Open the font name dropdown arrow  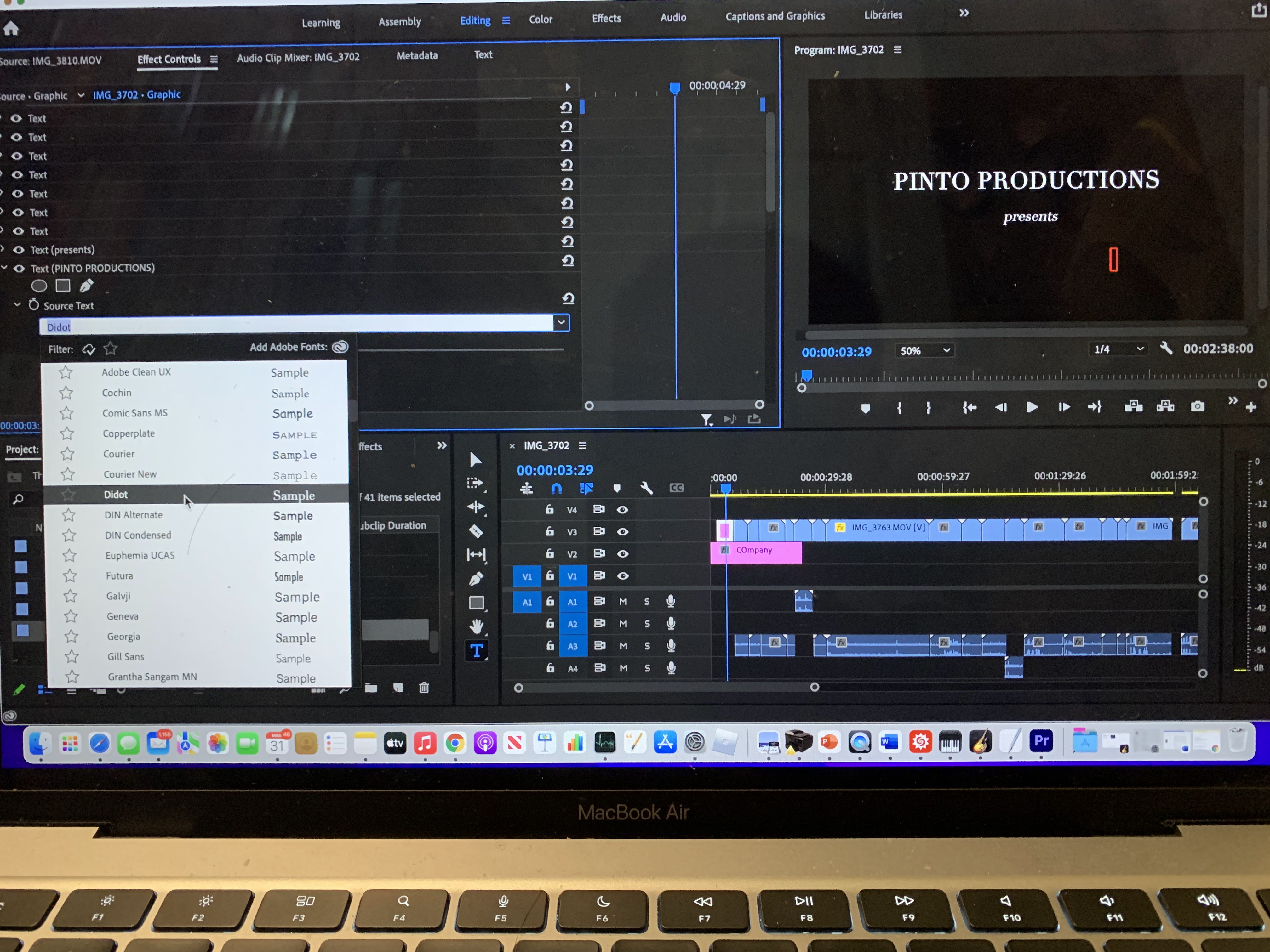561,322
